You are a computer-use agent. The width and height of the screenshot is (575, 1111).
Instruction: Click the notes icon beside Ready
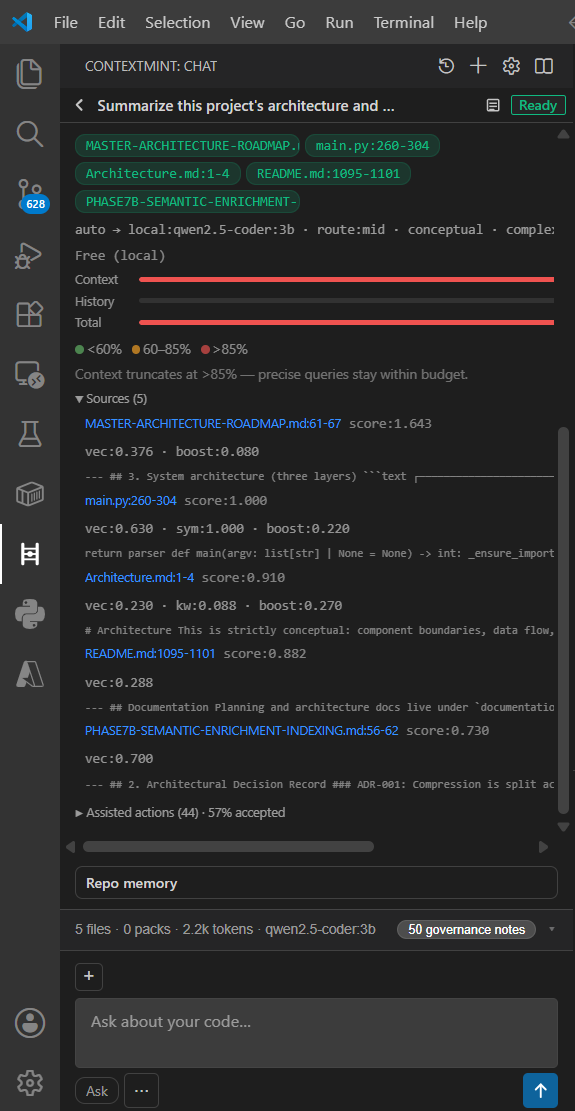pyautogui.click(x=493, y=106)
